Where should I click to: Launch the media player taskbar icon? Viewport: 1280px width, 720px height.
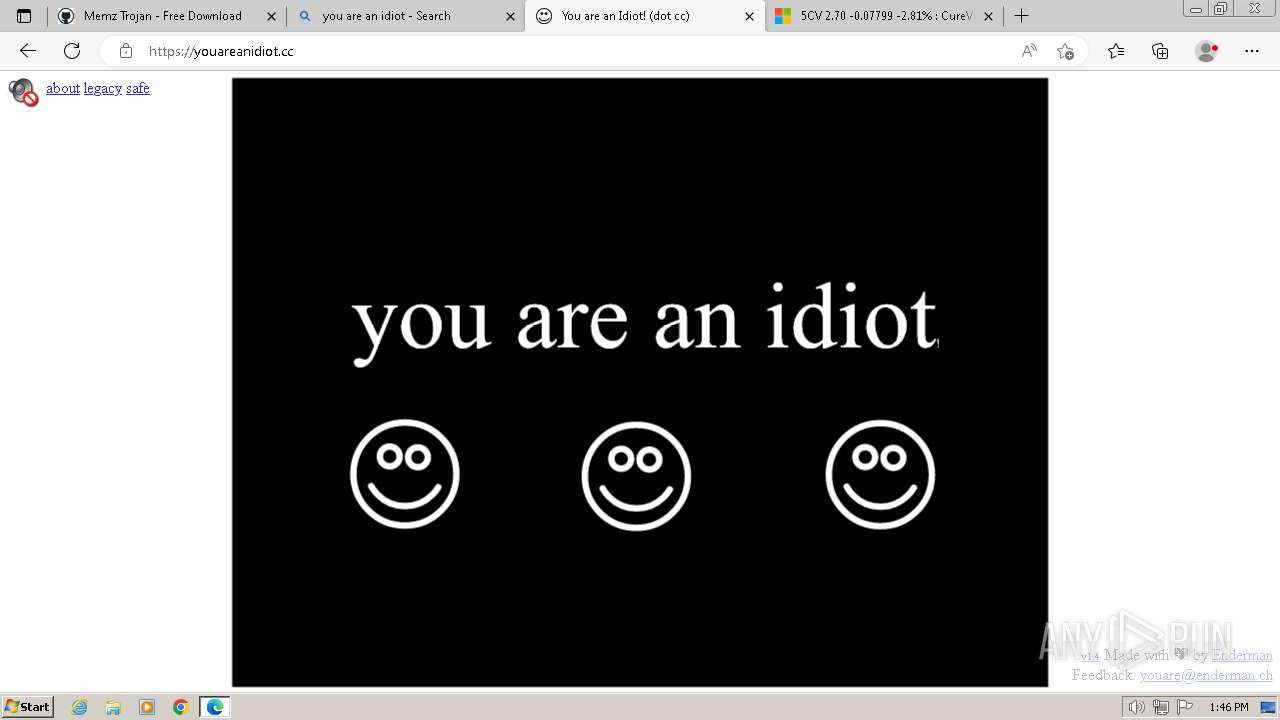pos(147,707)
